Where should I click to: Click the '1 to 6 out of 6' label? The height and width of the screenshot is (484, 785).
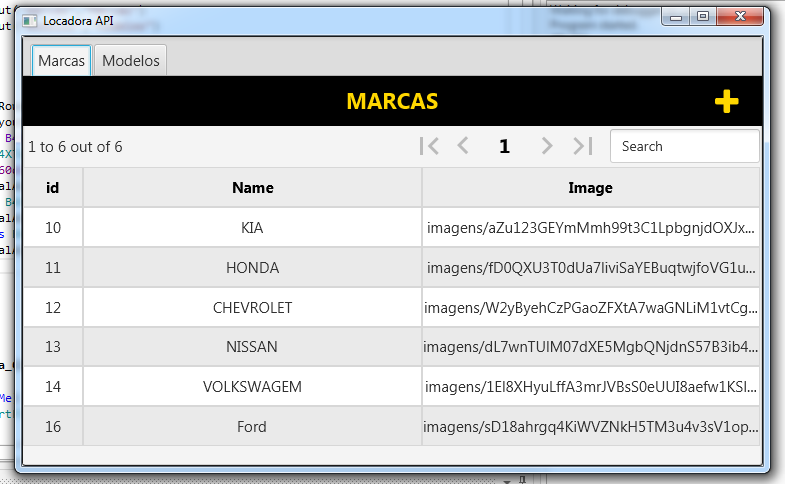[x=75, y=147]
